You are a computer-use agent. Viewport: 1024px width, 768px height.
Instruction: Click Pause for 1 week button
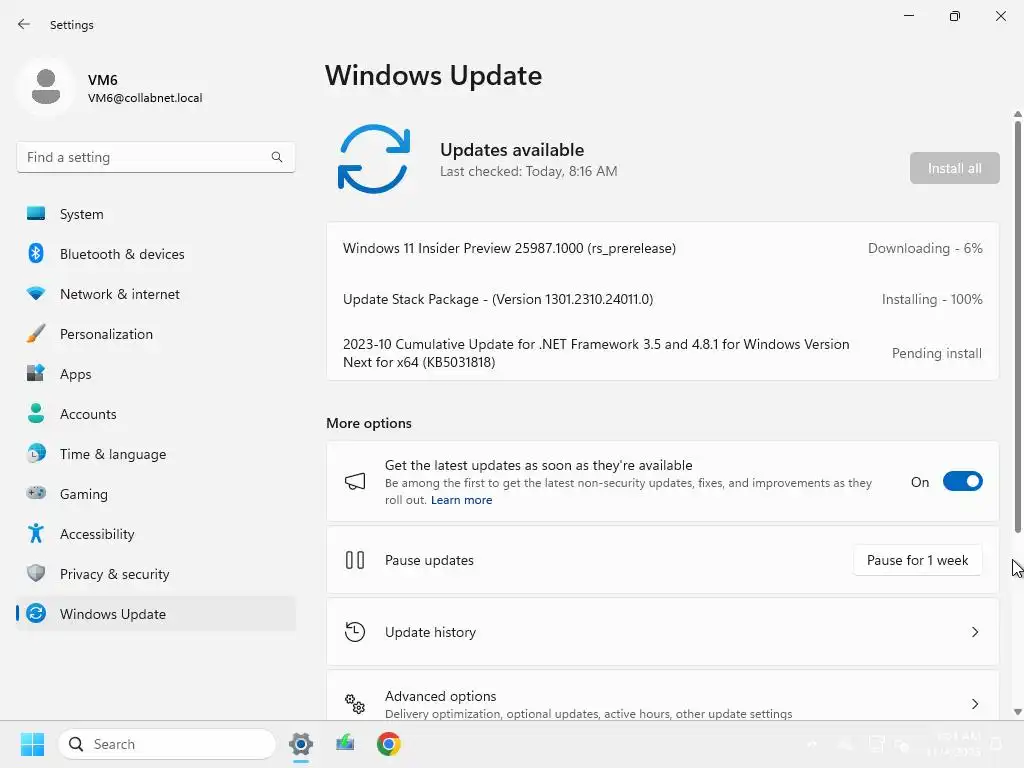click(917, 560)
